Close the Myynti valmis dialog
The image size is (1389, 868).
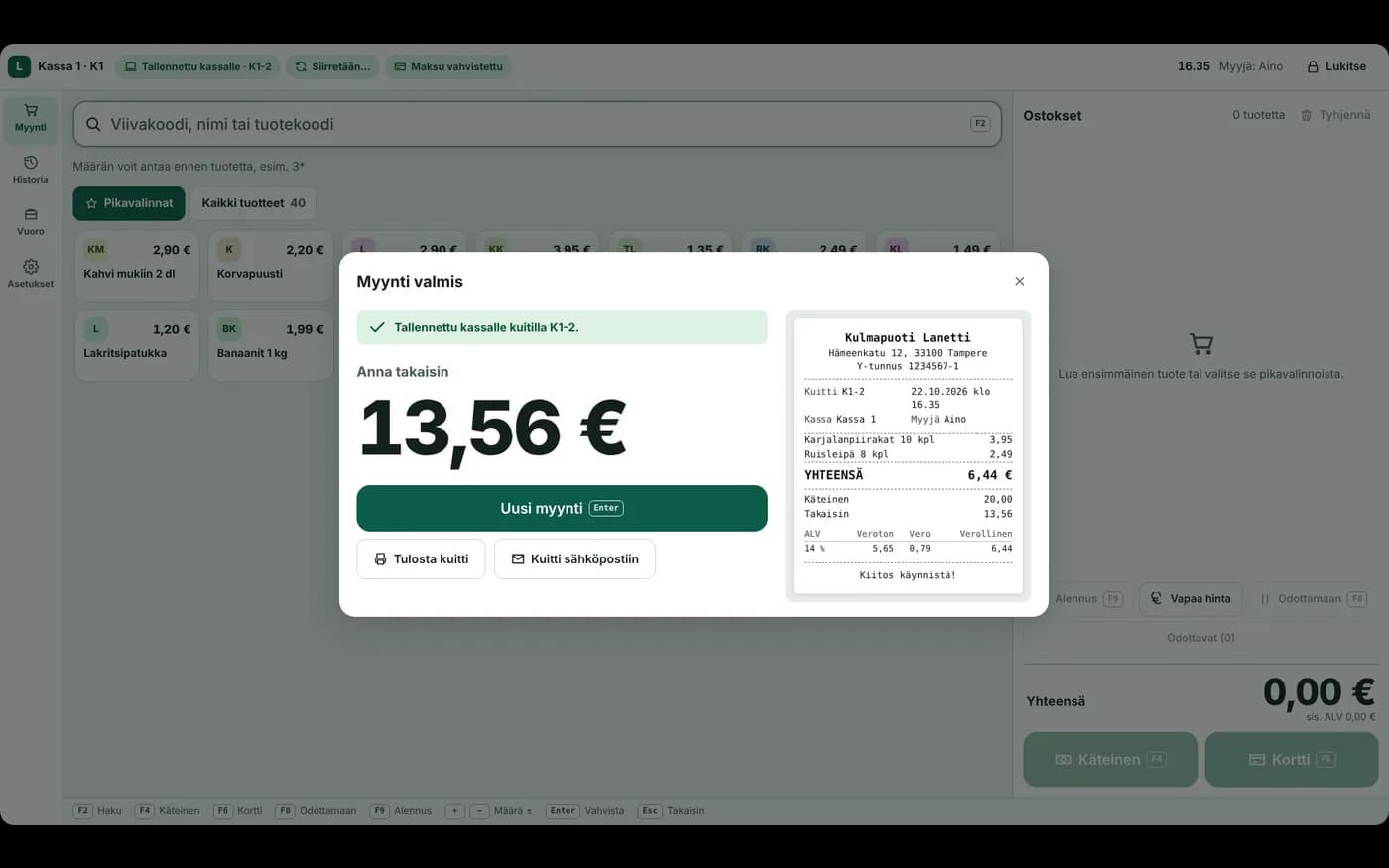[x=1019, y=281]
